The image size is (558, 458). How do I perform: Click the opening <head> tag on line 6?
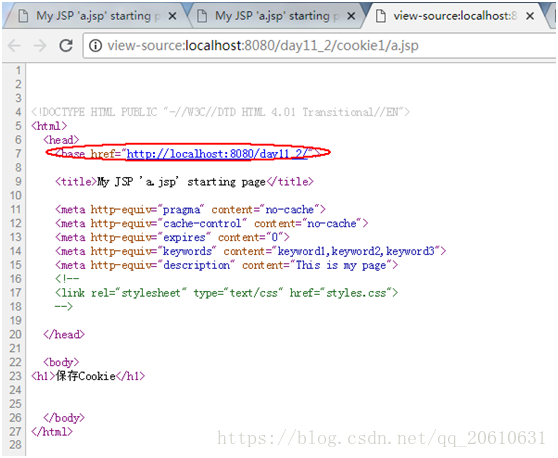61,140
